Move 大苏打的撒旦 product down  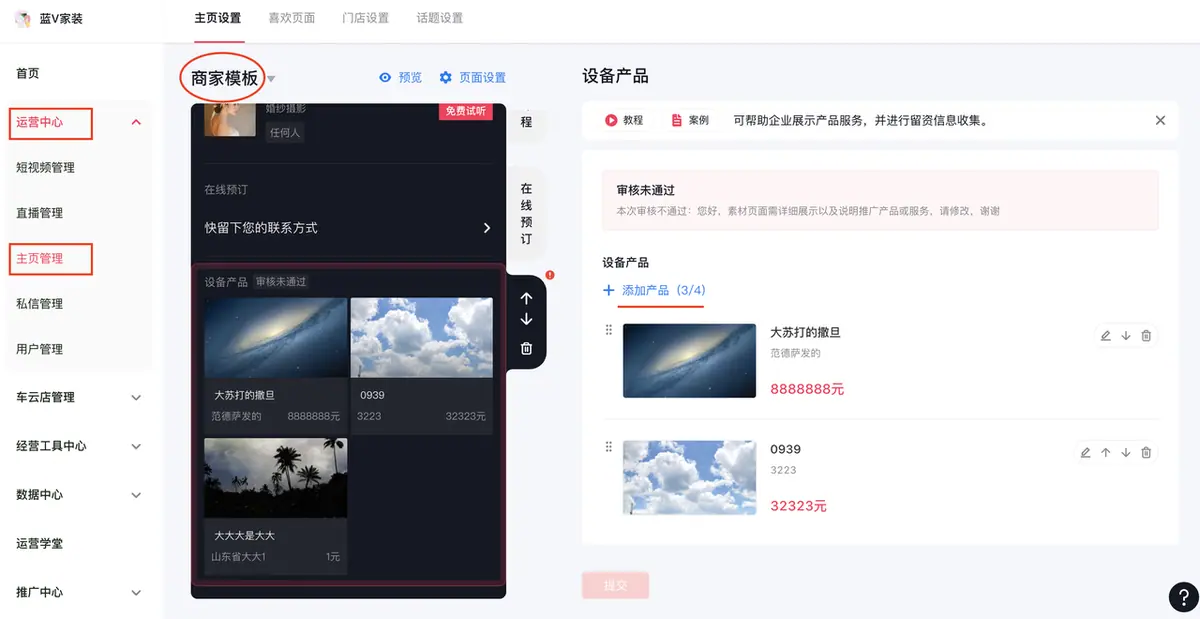point(1126,336)
